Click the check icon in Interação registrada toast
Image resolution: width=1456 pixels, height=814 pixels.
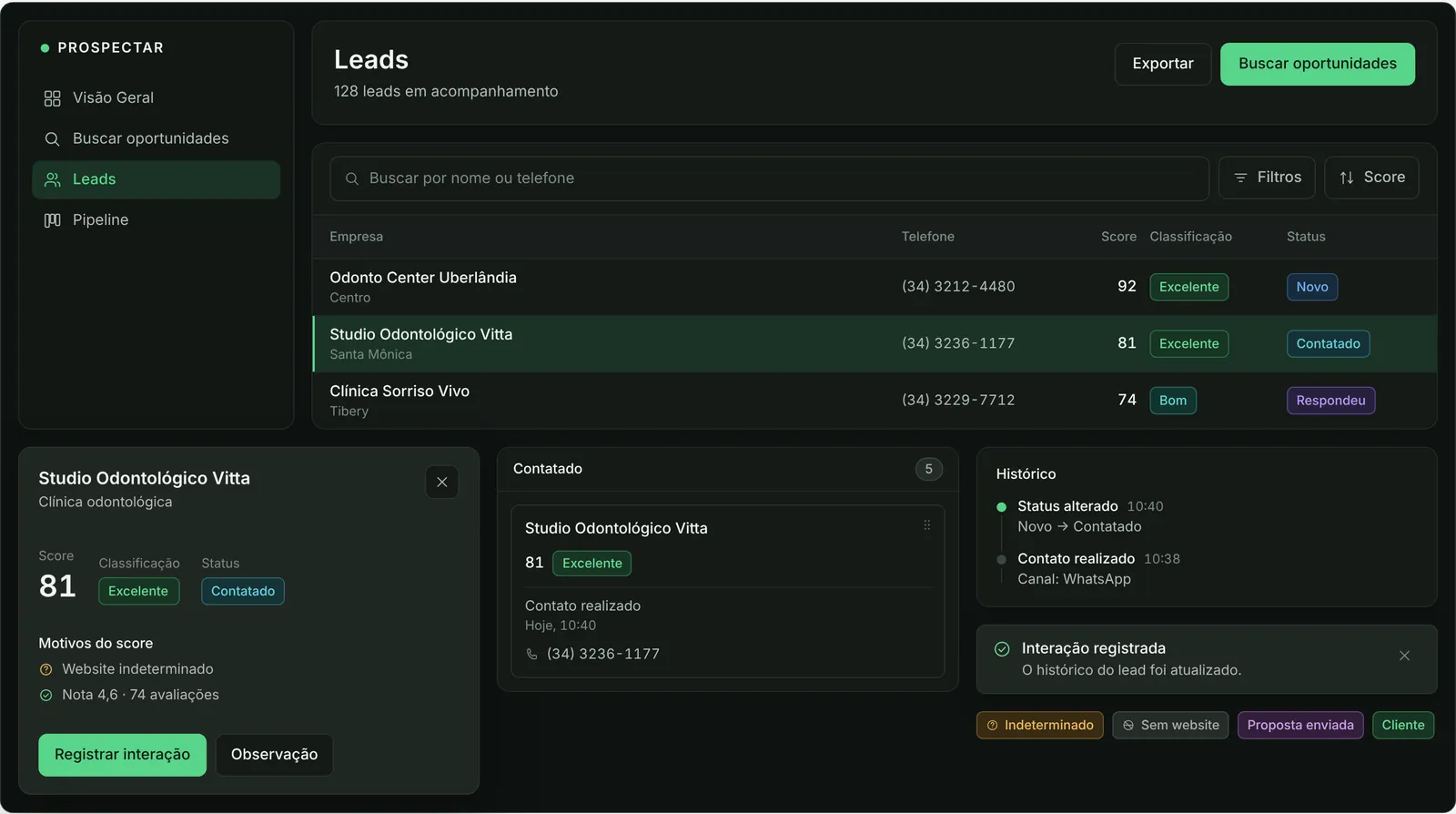(x=1002, y=649)
